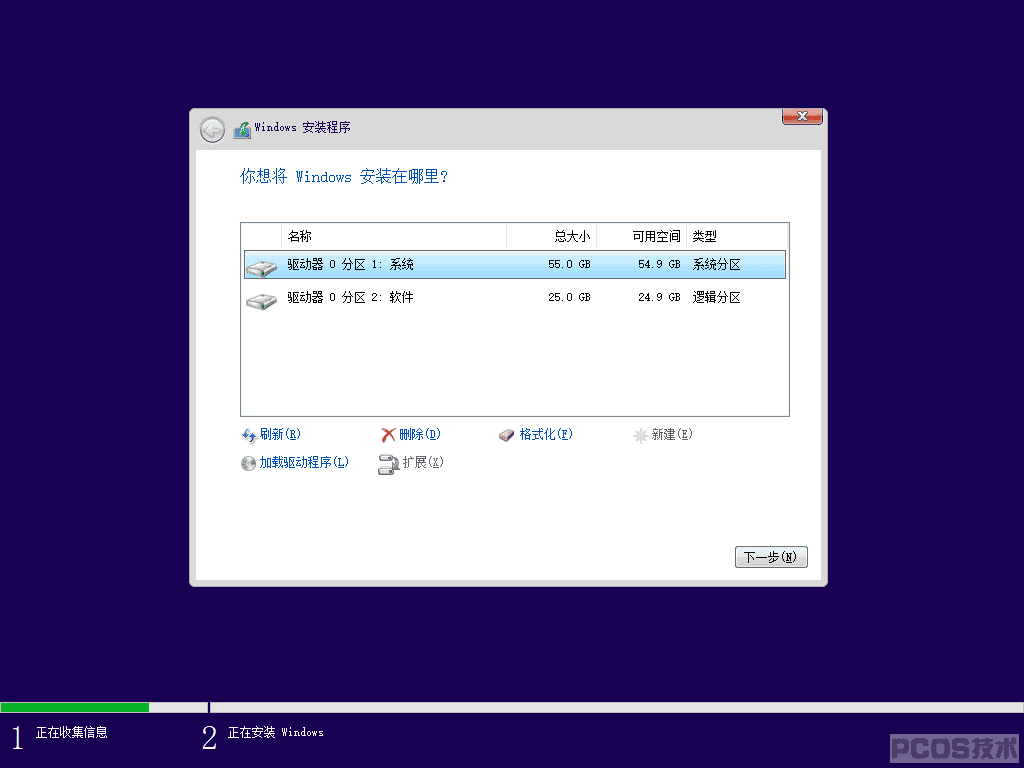Click the refresh (刷新) arrows icon
The height and width of the screenshot is (768, 1024).
click(249, 435)
